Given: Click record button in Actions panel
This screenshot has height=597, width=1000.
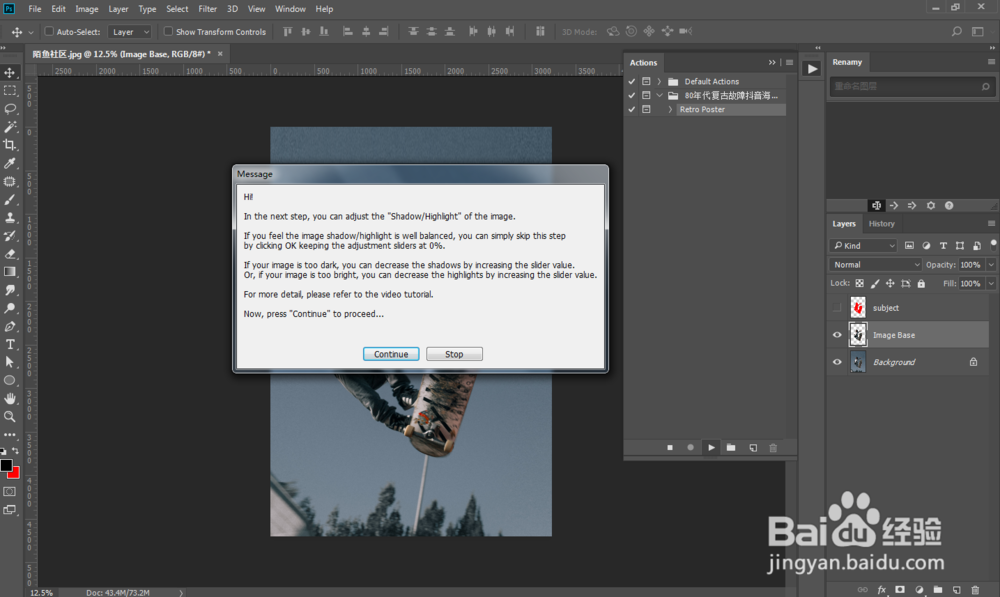Looking at the screenshot, I should point(690,448).
